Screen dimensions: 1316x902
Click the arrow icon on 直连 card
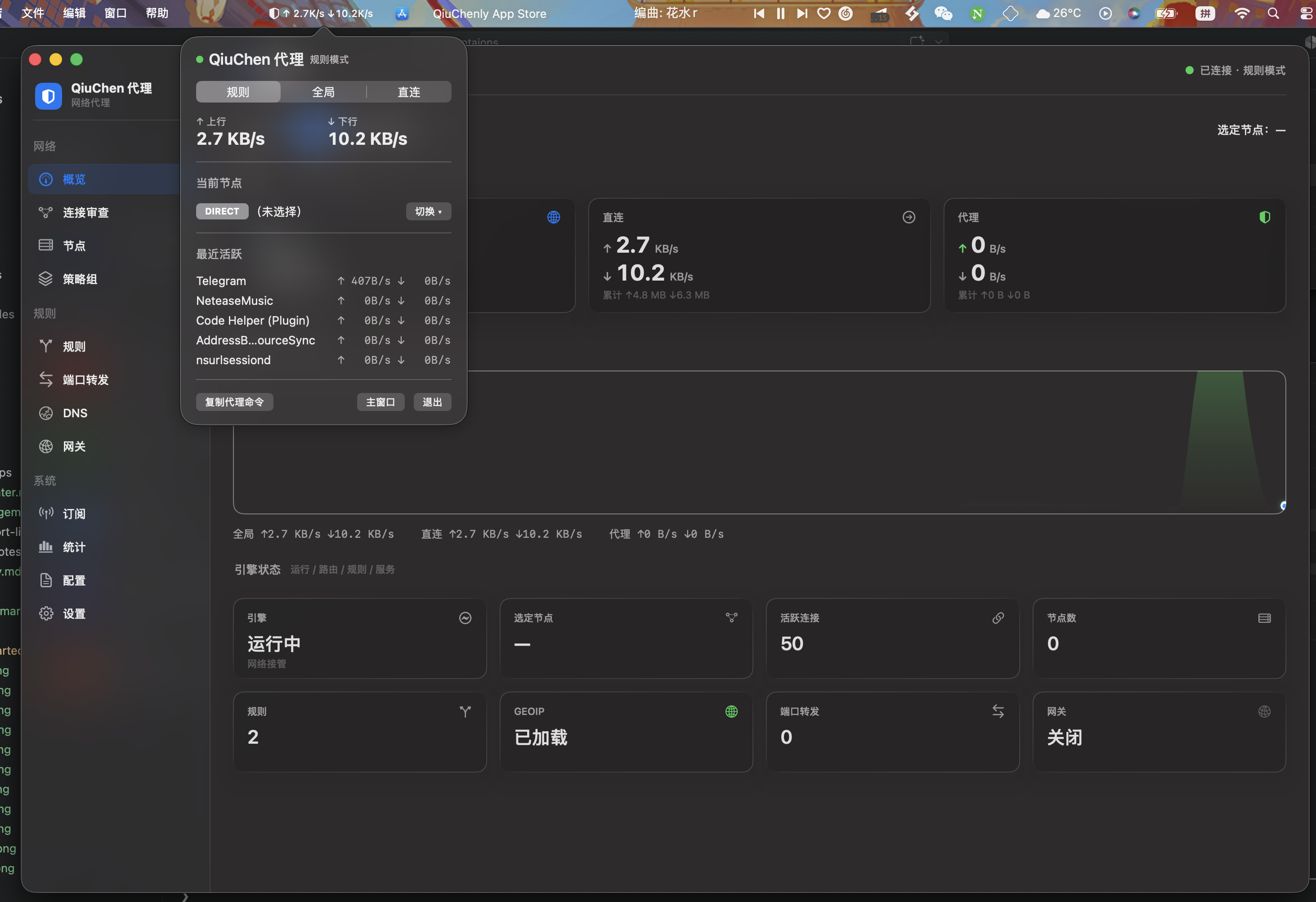(x=908, y=218)
